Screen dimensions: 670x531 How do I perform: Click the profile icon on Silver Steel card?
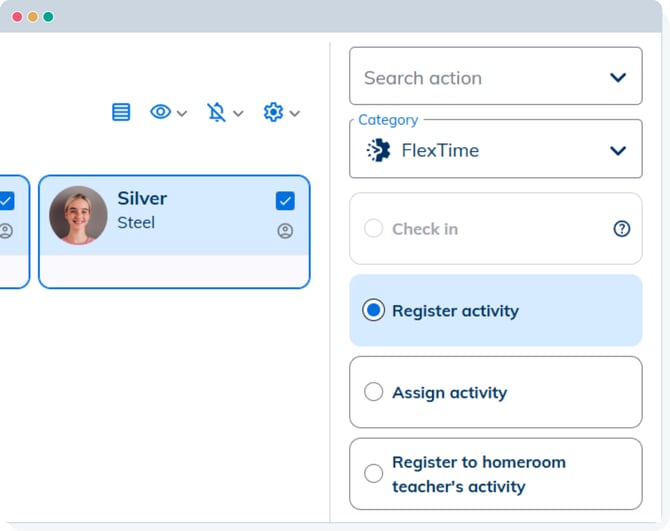pyautogui.click(x=285, y=231)
